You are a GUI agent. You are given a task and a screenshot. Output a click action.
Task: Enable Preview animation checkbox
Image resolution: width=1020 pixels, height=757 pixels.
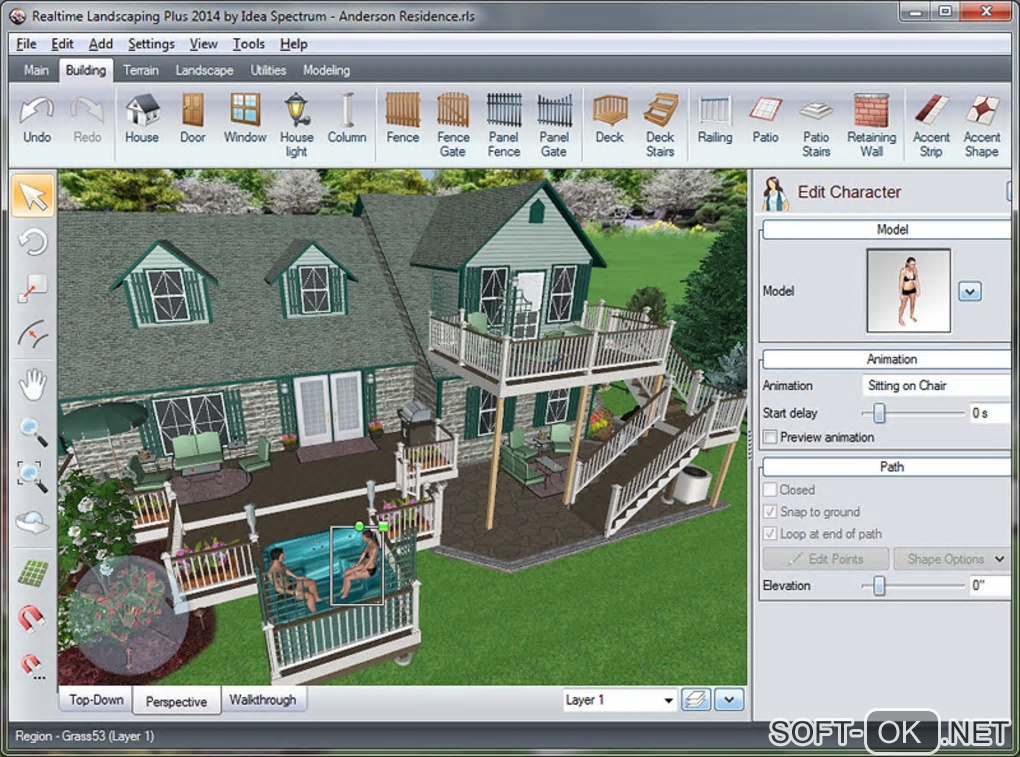(770, 437)
